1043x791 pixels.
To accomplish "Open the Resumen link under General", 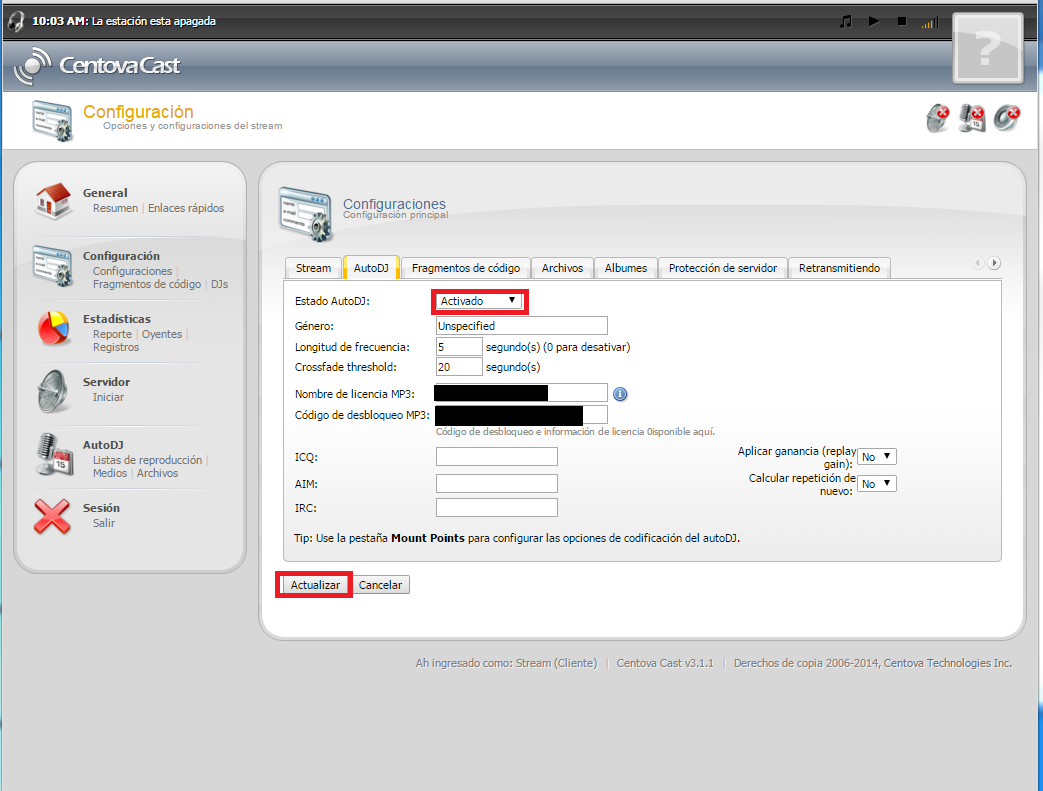I will (115, 208).
